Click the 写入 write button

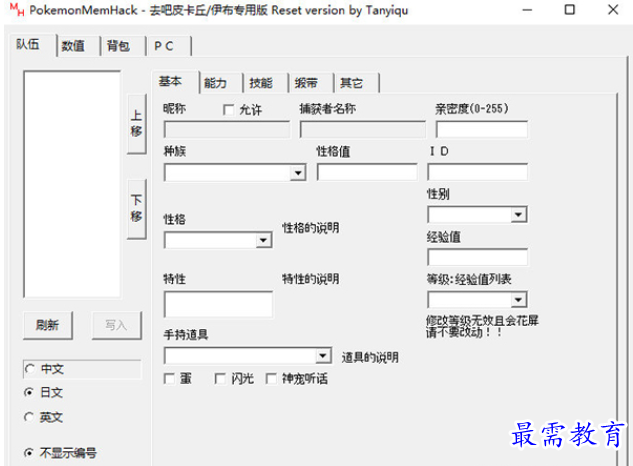(x=117, y=325)
